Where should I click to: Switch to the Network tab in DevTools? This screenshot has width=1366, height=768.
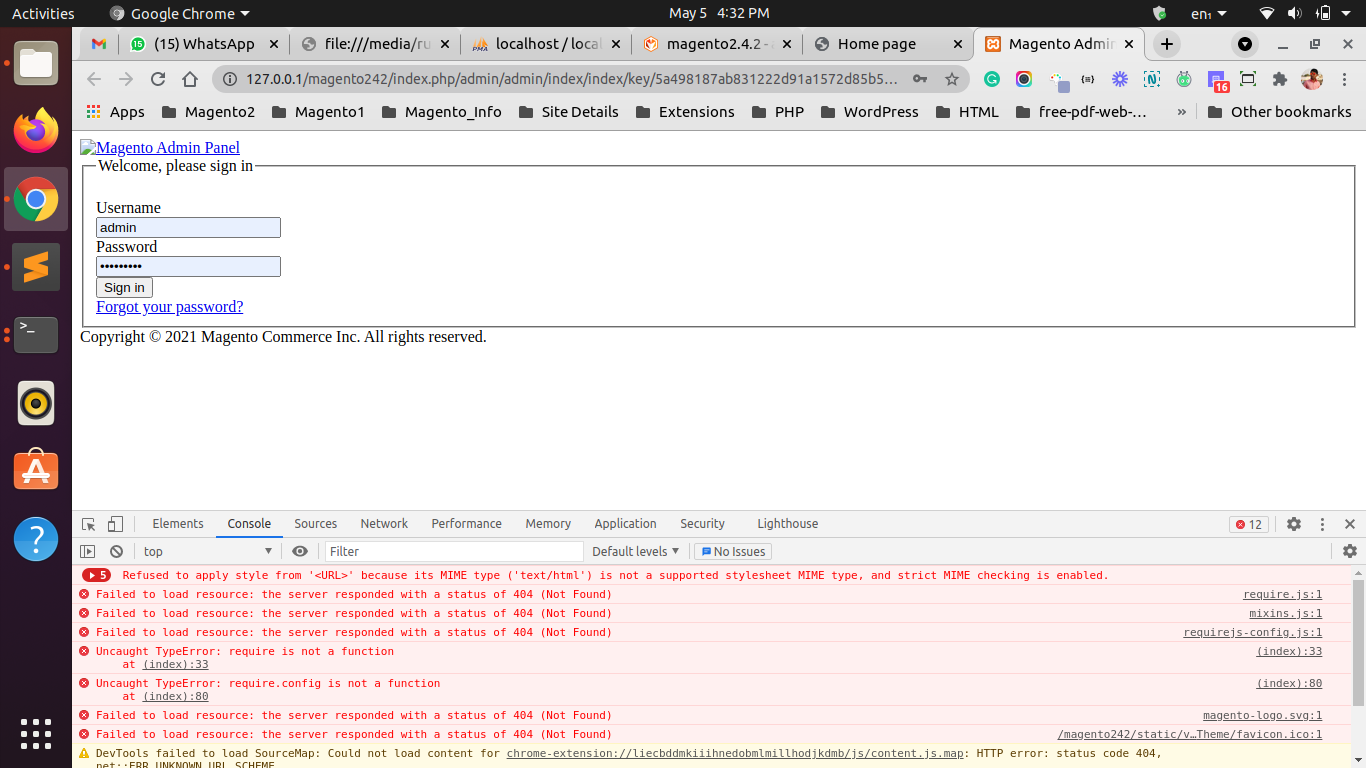click(x=384, y=523)
